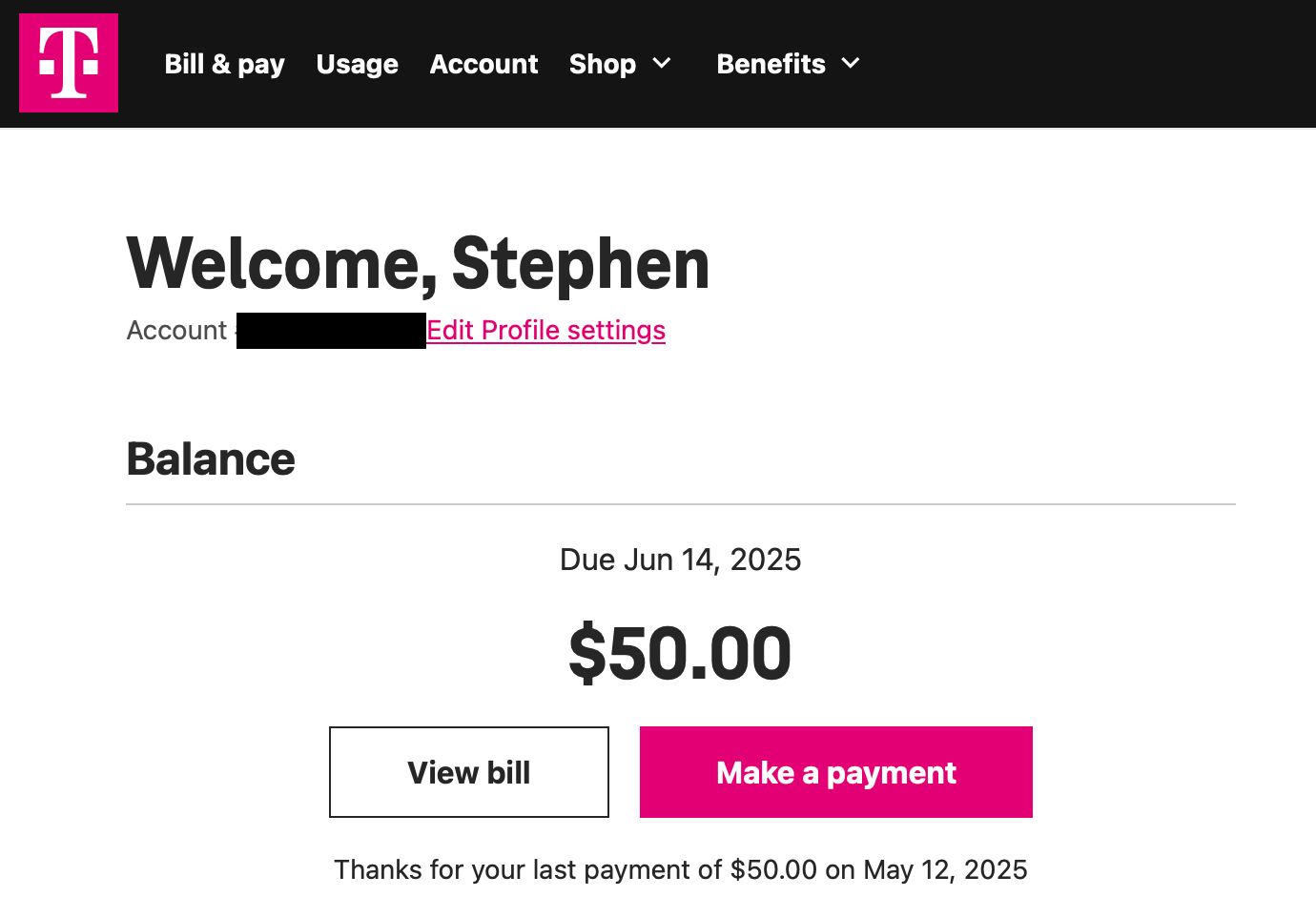The width and height of the screenshot is (1316, 917).
Task: Click the magenta T icon in the navbar
Action: 68,63
